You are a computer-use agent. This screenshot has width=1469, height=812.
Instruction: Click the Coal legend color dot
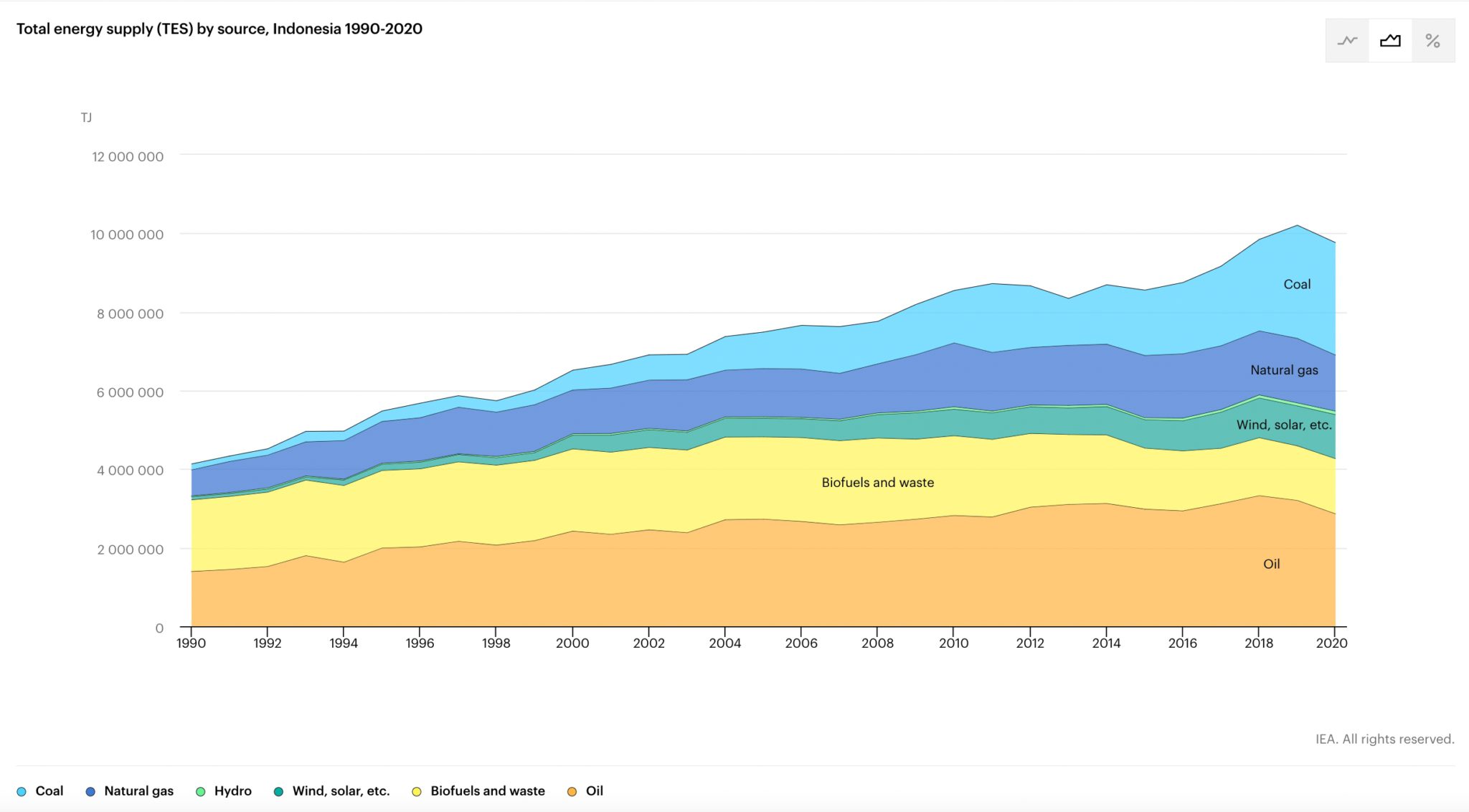click(x=22, y=791)
